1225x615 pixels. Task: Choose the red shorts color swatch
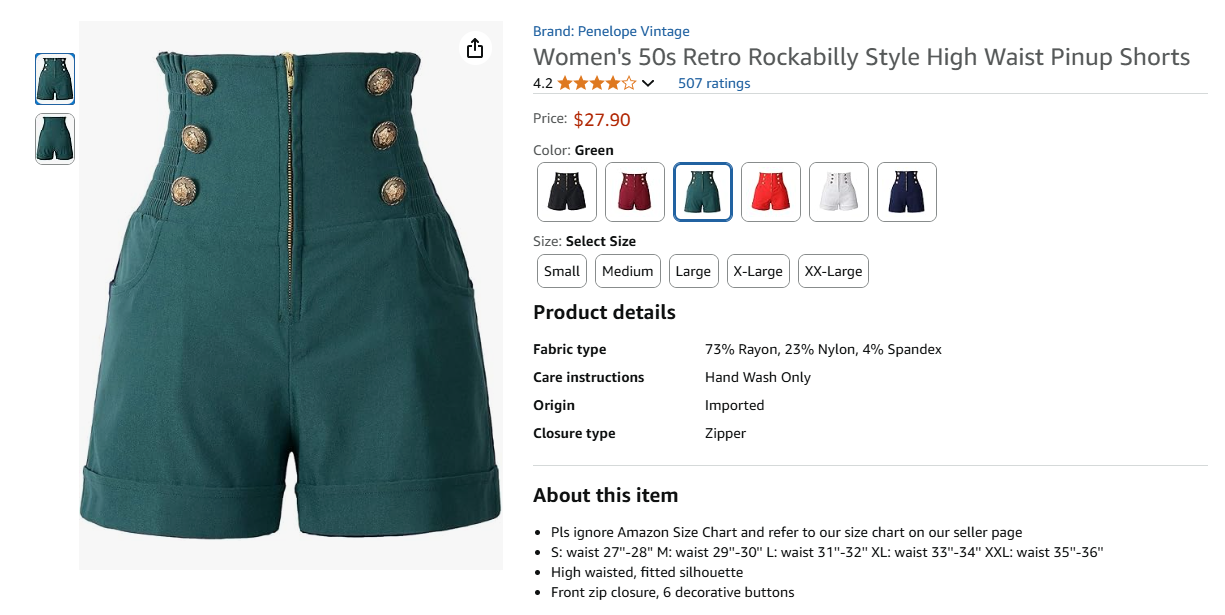pyautogui.click(x=771, y=192)
